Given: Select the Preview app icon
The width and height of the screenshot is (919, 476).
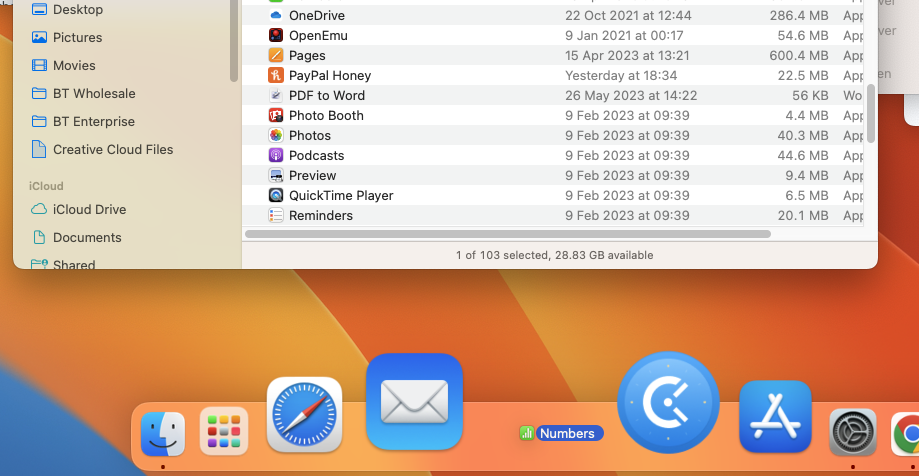Looking at the screenshot, I should coord(275,175).
